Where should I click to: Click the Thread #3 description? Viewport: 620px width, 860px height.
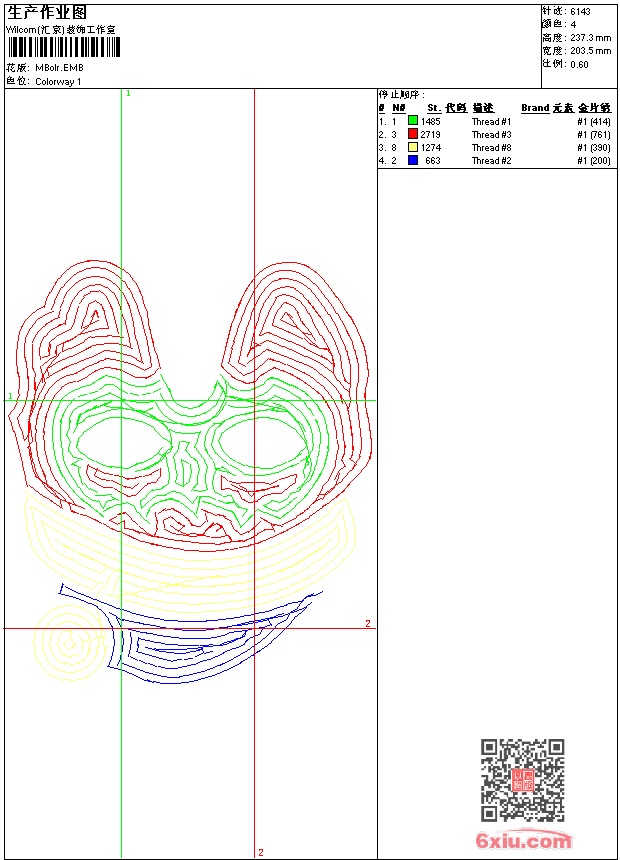click(x=492, y=134)
